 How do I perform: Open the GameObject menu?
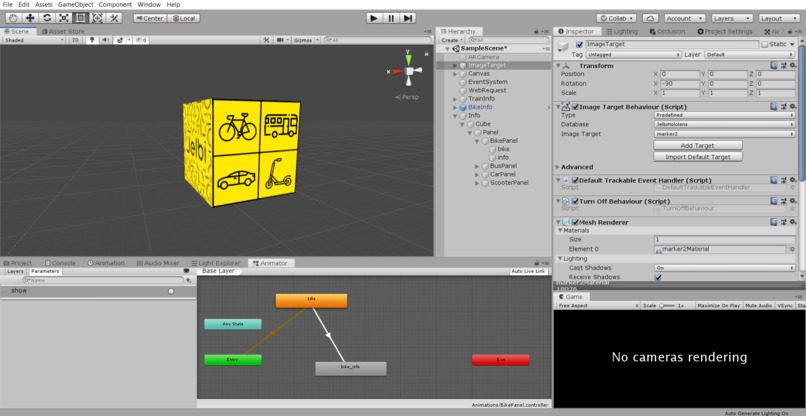76,4
